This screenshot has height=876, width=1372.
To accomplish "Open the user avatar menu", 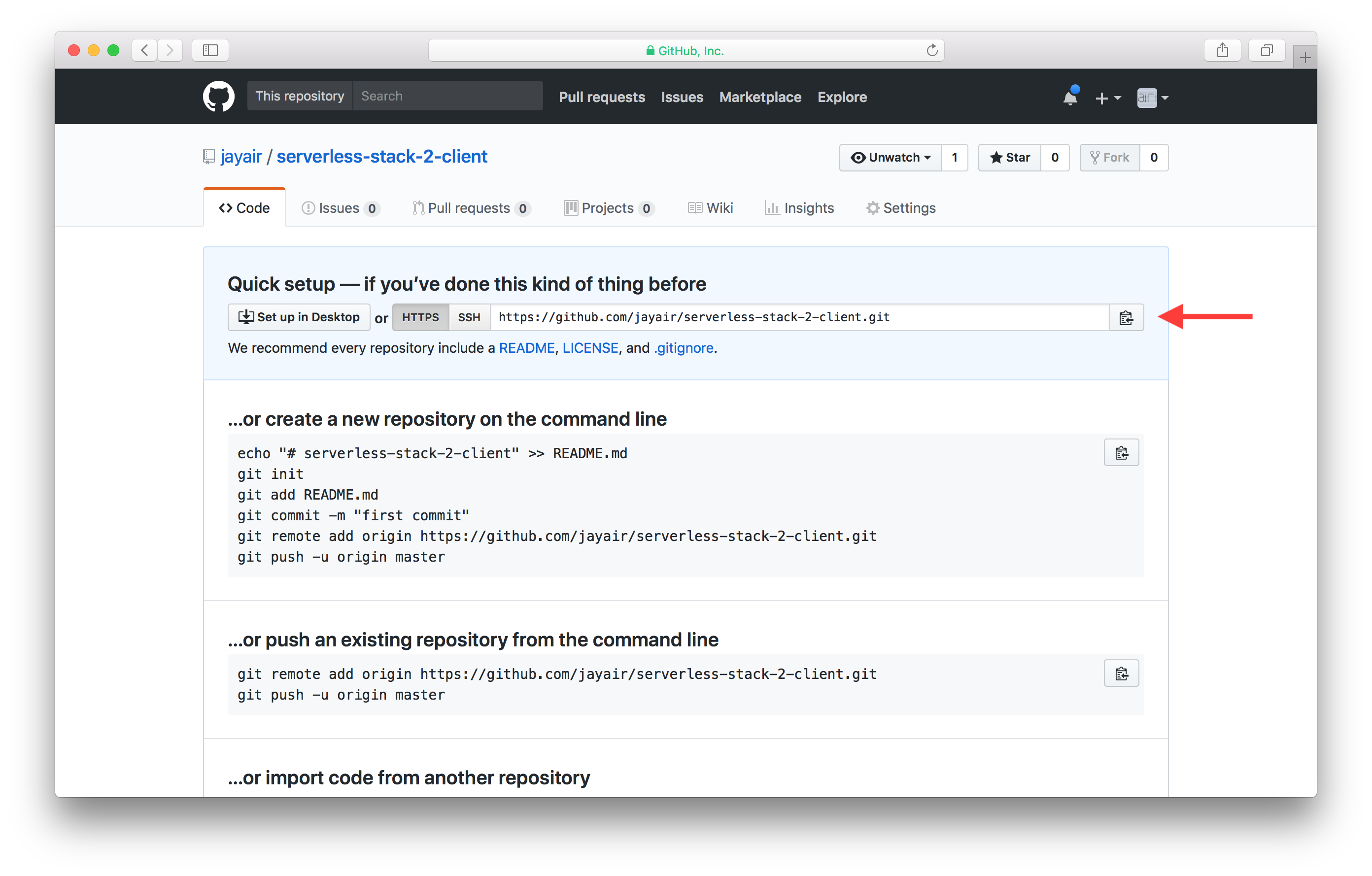I will [x=1152, y=98].
